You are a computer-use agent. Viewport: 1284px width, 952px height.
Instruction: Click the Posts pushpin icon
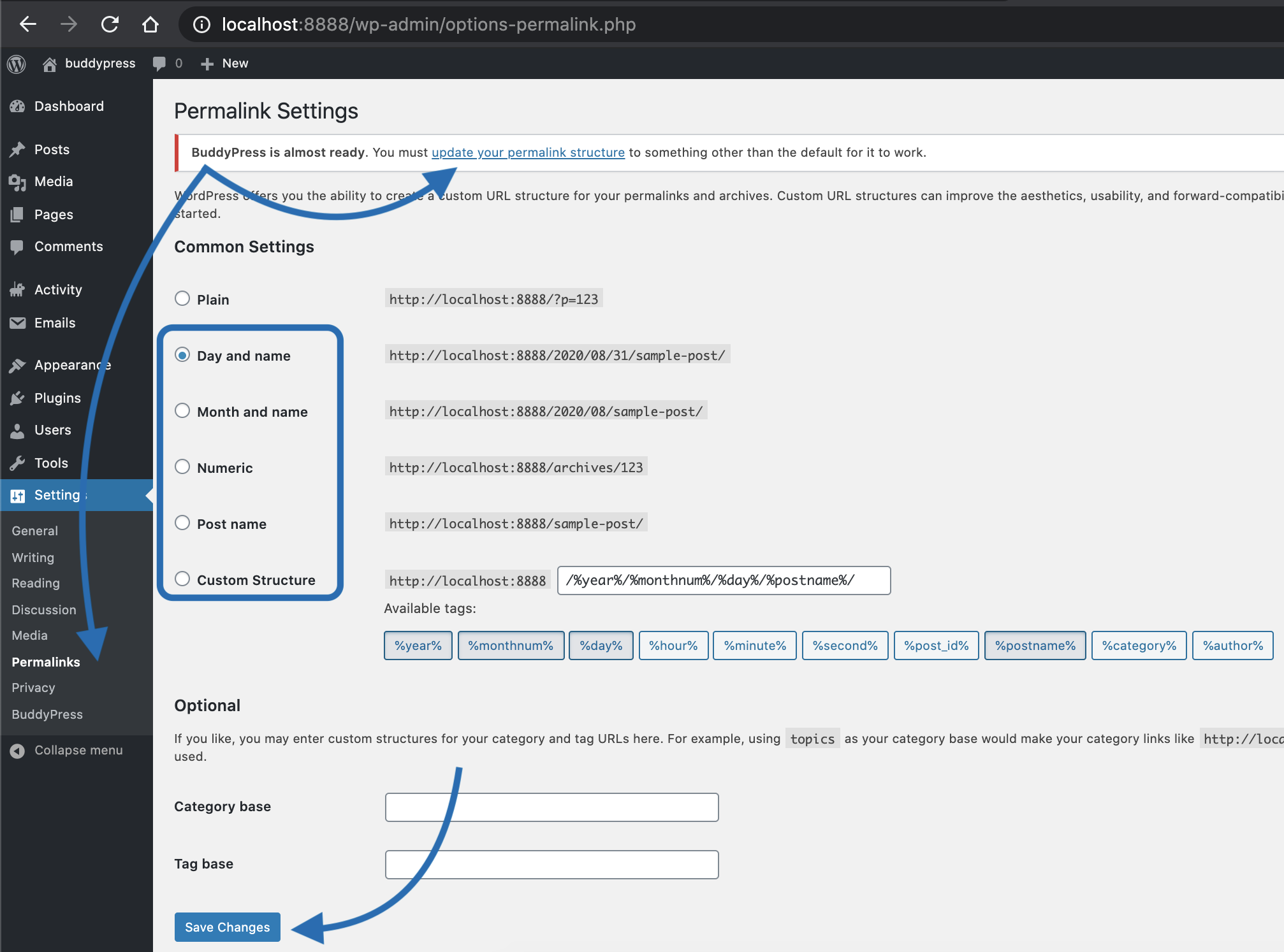tap(17, 150)
